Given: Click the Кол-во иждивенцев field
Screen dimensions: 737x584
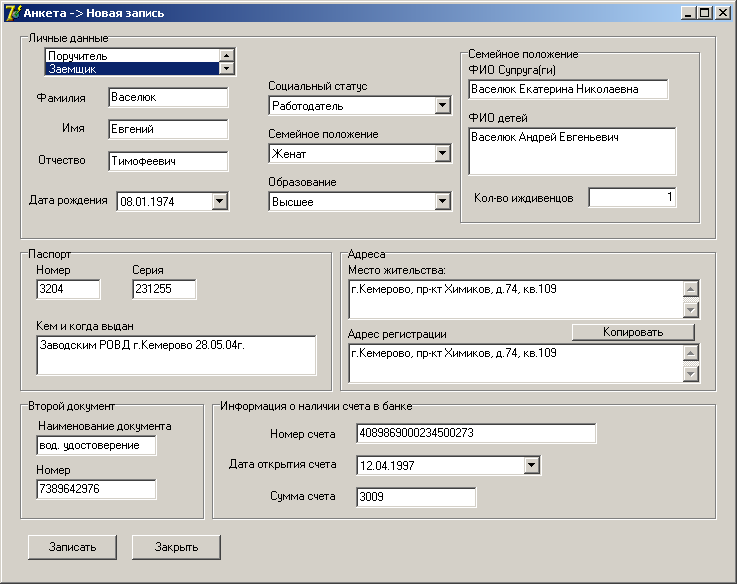Looking at the screenshot, I should [632, 197].
